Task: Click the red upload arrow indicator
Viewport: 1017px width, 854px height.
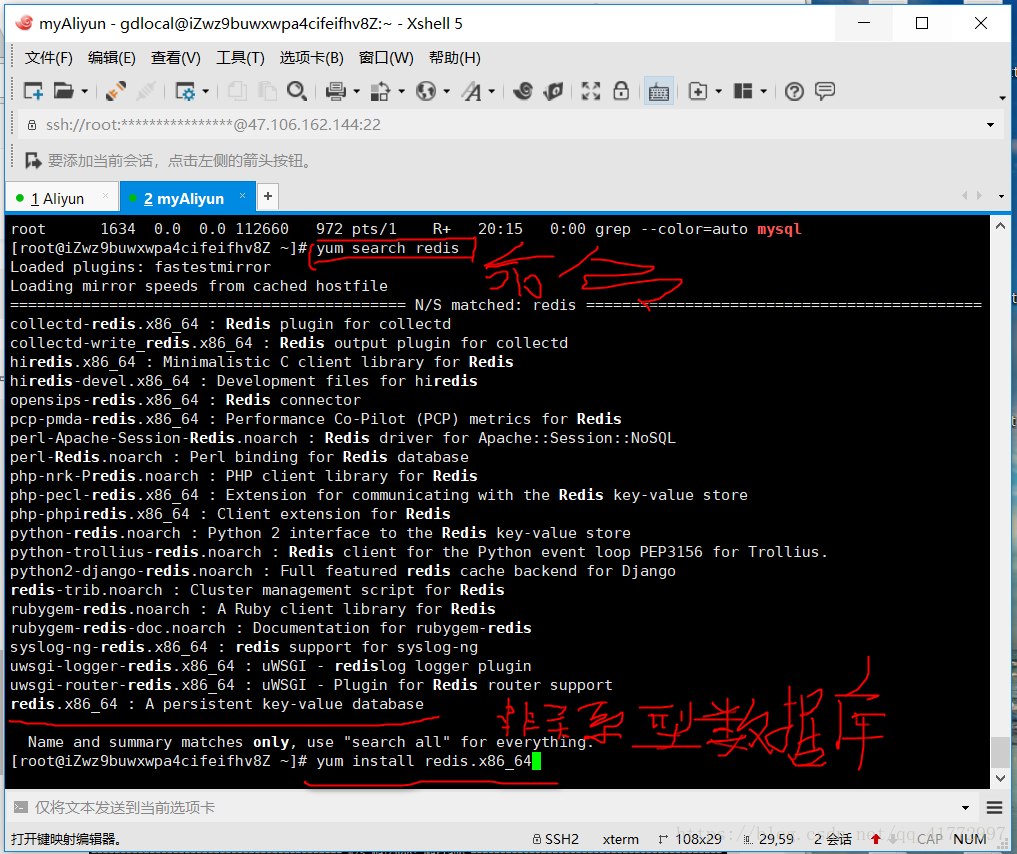Action: coord(876,839)
